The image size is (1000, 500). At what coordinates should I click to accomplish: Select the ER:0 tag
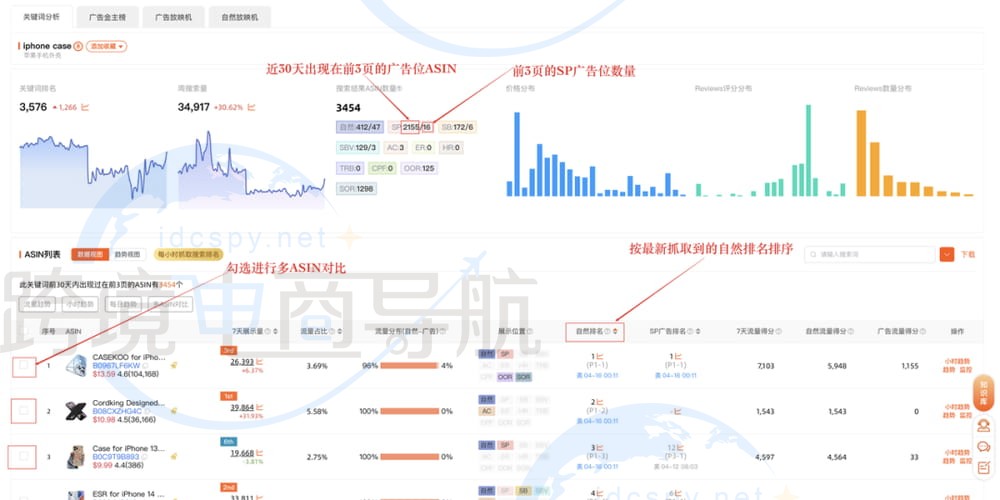(423, 147)
